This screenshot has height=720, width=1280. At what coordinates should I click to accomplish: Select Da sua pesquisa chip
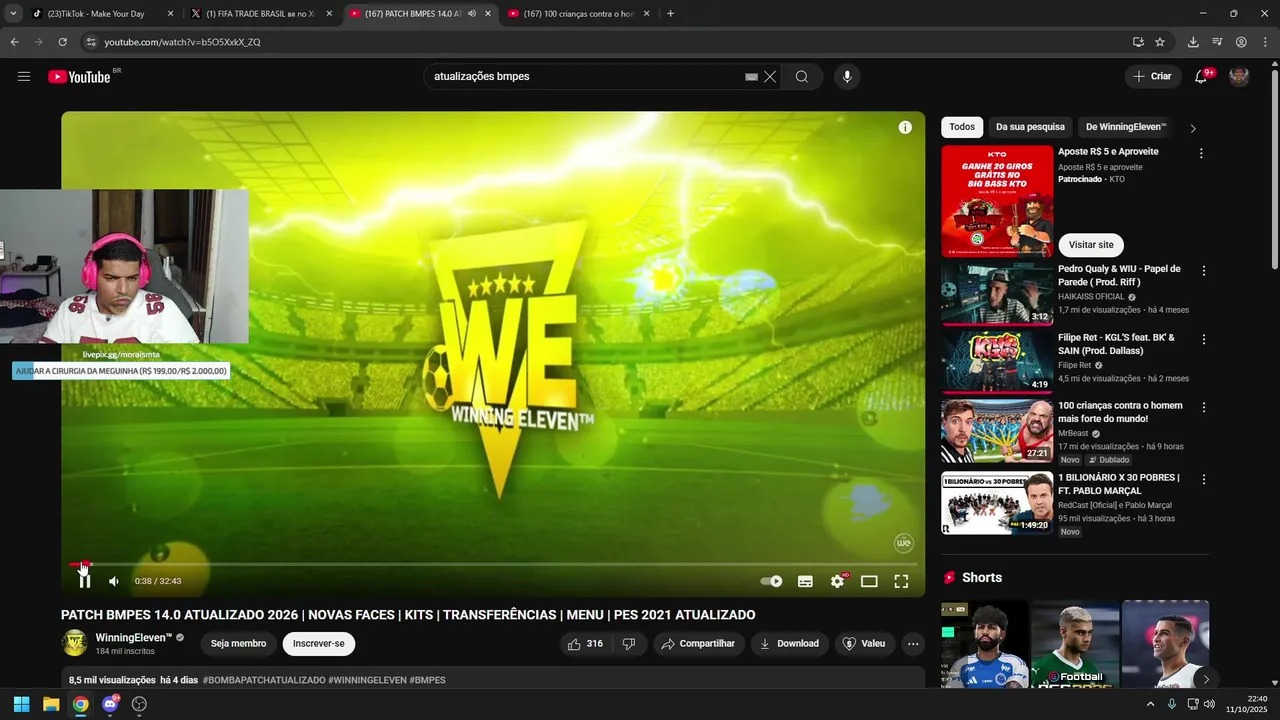pyautogui.click(x=1030, y=127)
